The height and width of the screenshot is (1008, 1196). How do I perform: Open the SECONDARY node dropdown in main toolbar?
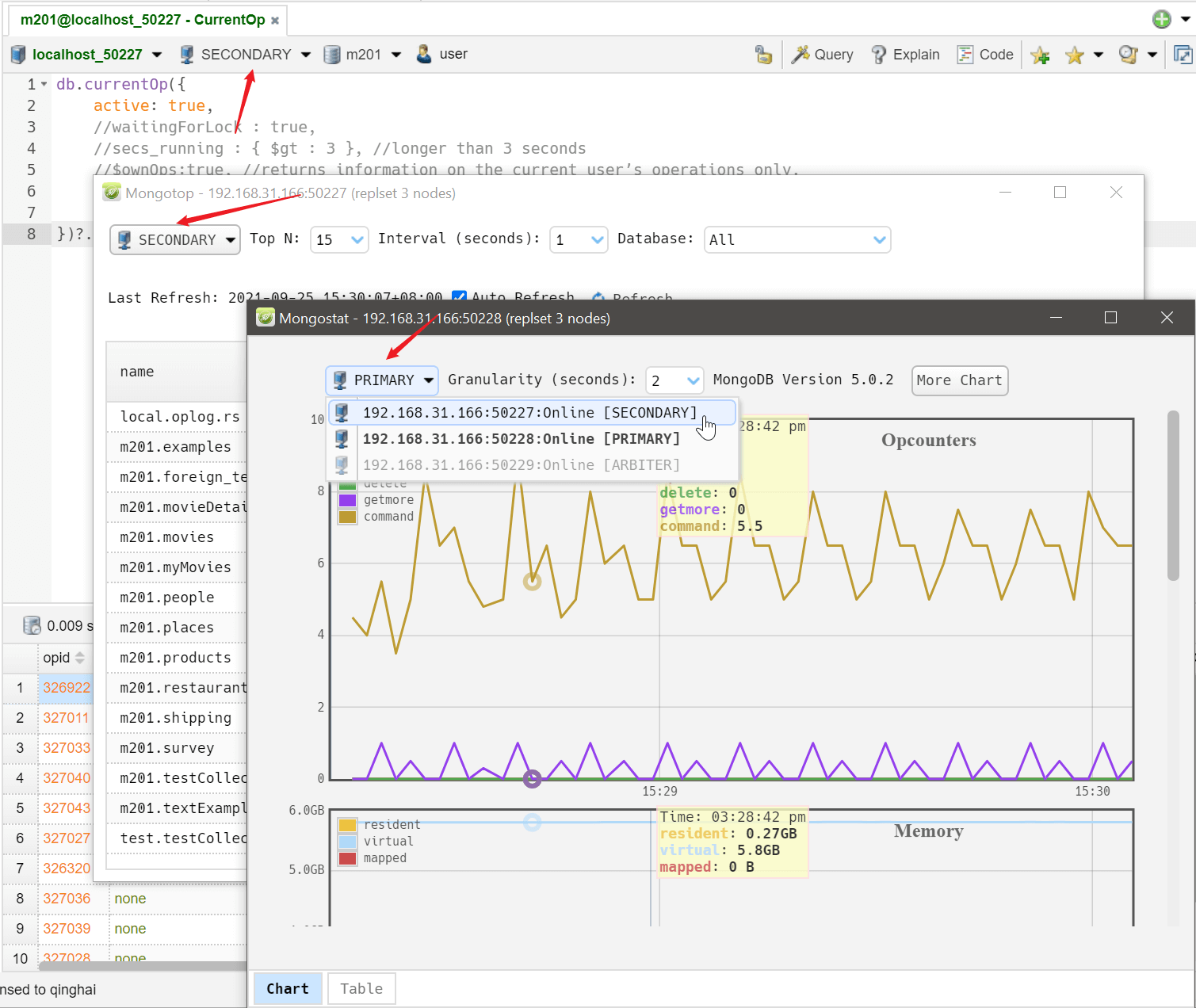(x=306, y=55)
